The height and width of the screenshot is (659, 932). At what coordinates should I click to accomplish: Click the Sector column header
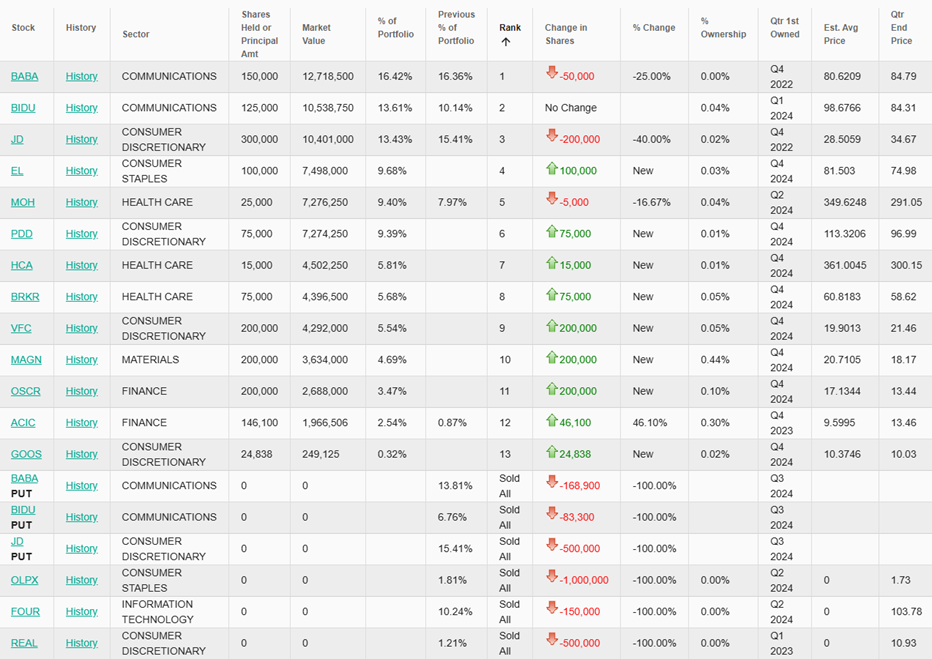(x=136, y=34)
